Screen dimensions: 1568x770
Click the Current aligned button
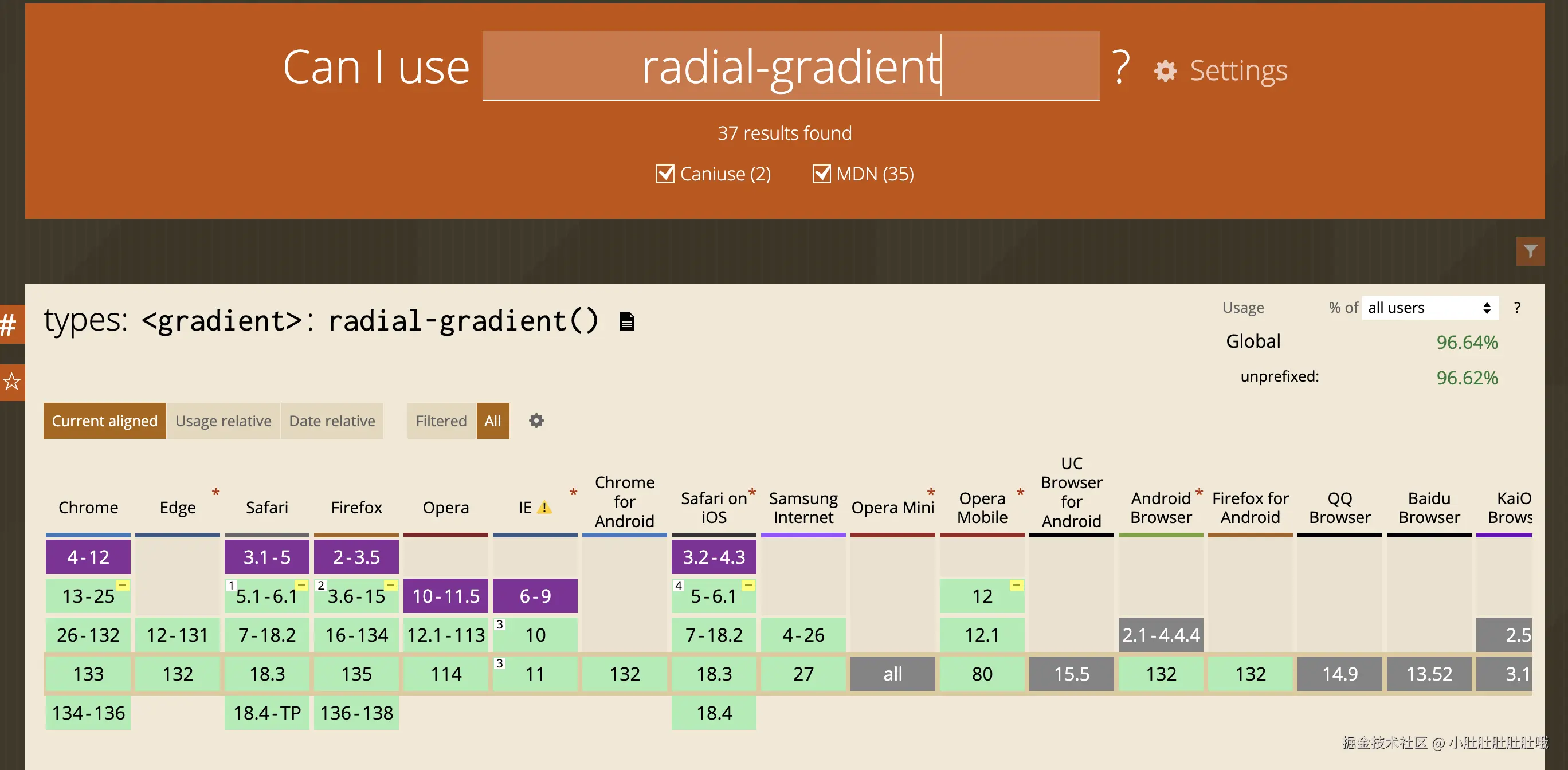104,421
